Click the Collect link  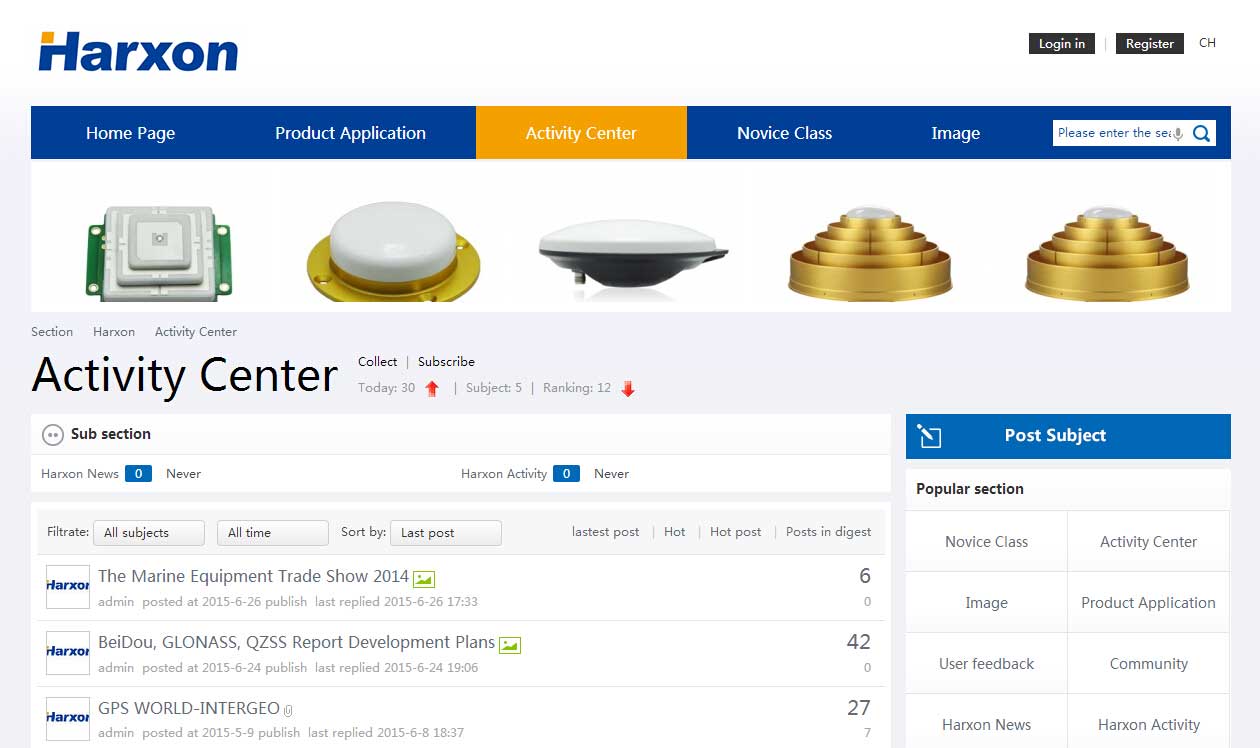click(377, 362)
